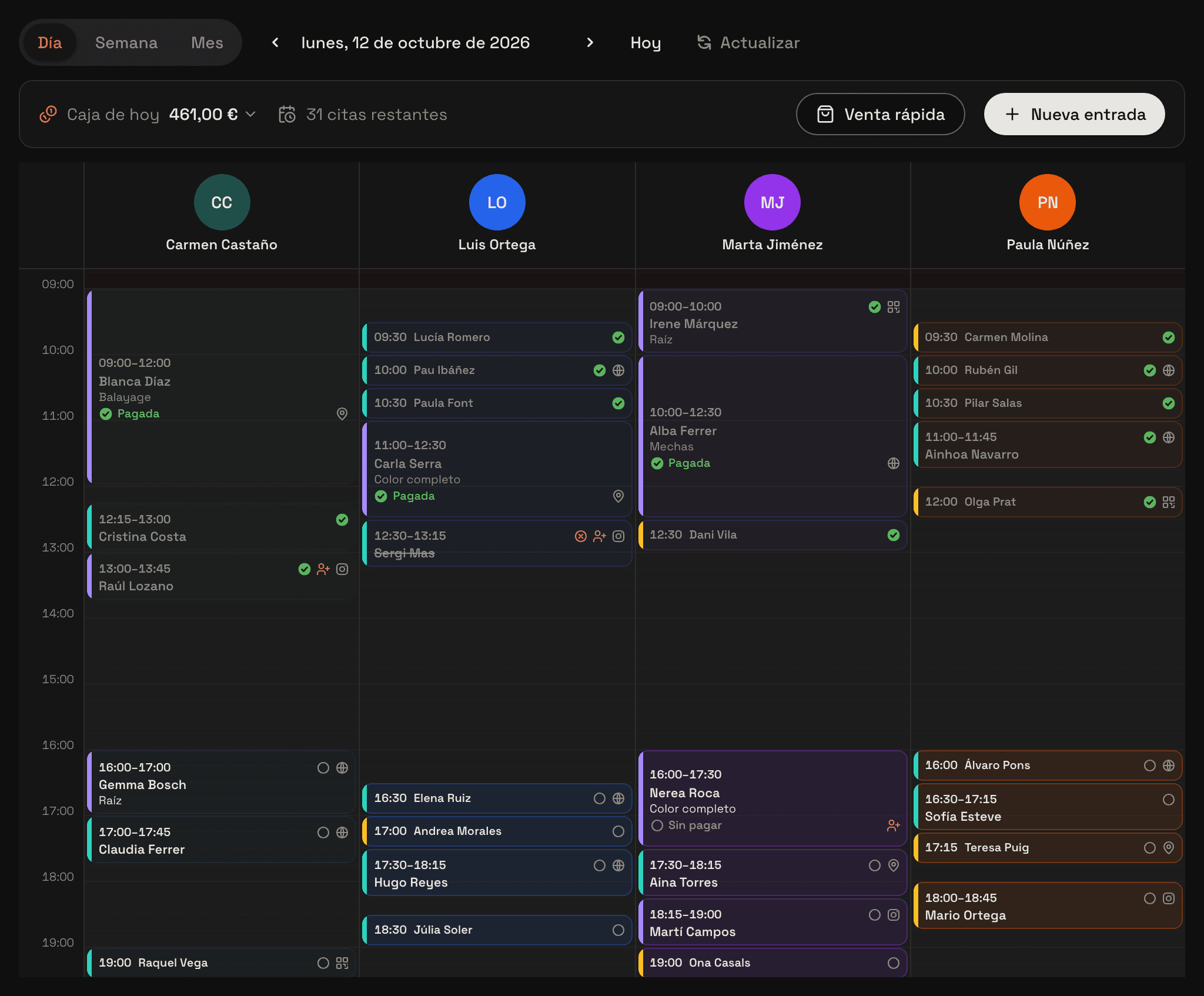Click the Instagram icon on Sergi Mas's appointment
The height and width of the screenshot is (996, 1204).
tap(618, 536)
